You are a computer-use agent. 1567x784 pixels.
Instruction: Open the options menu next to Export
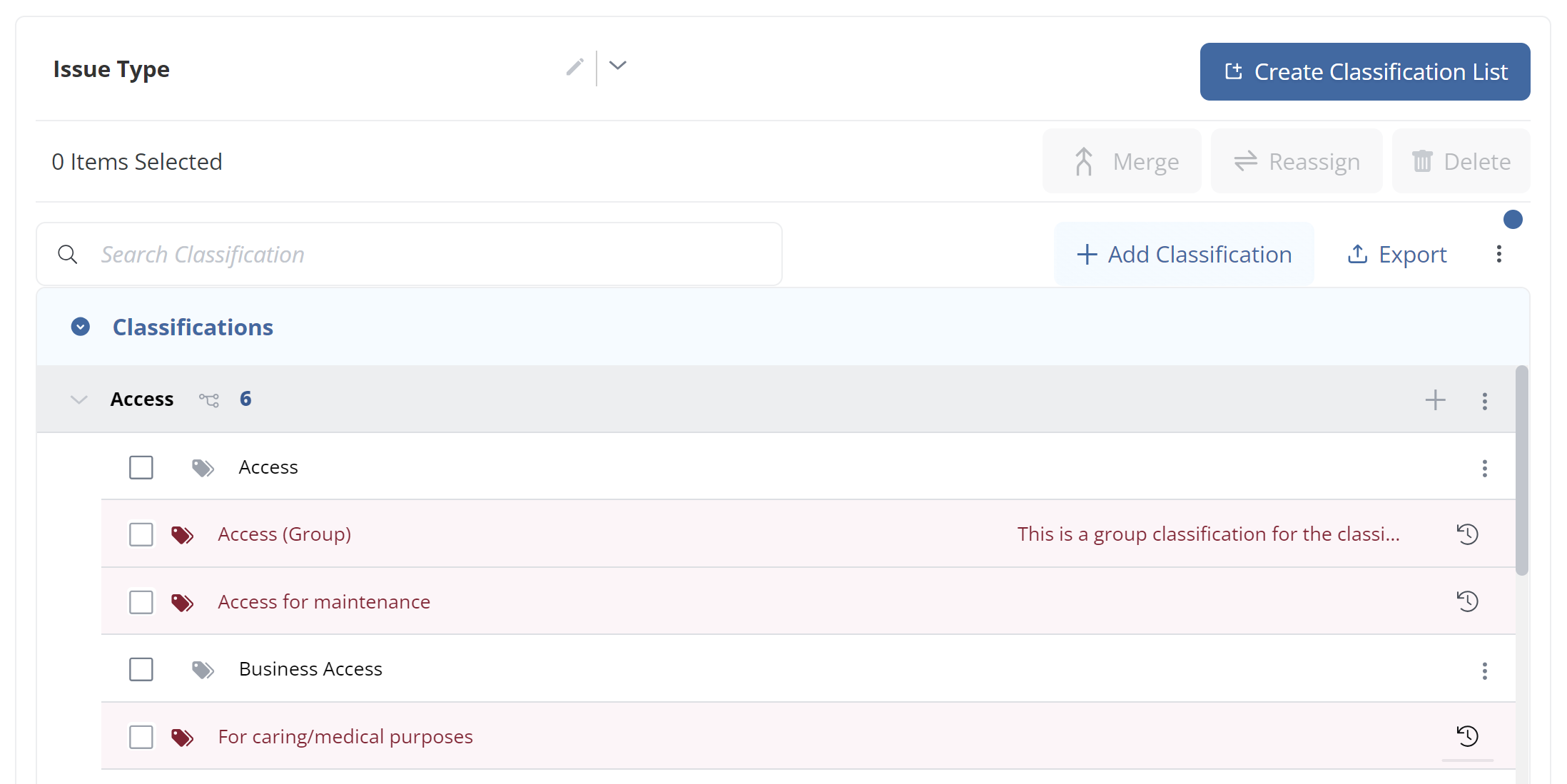[1498, 254]
